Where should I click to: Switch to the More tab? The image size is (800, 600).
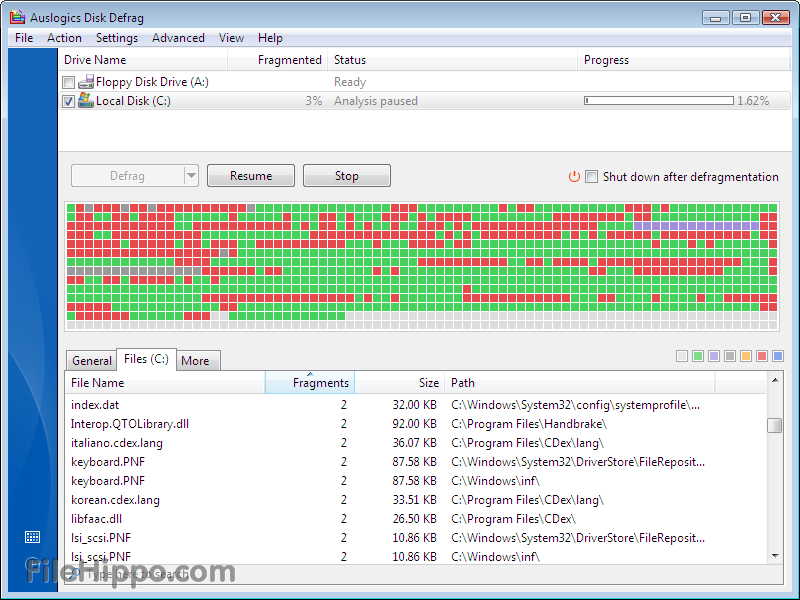point(196,360)
